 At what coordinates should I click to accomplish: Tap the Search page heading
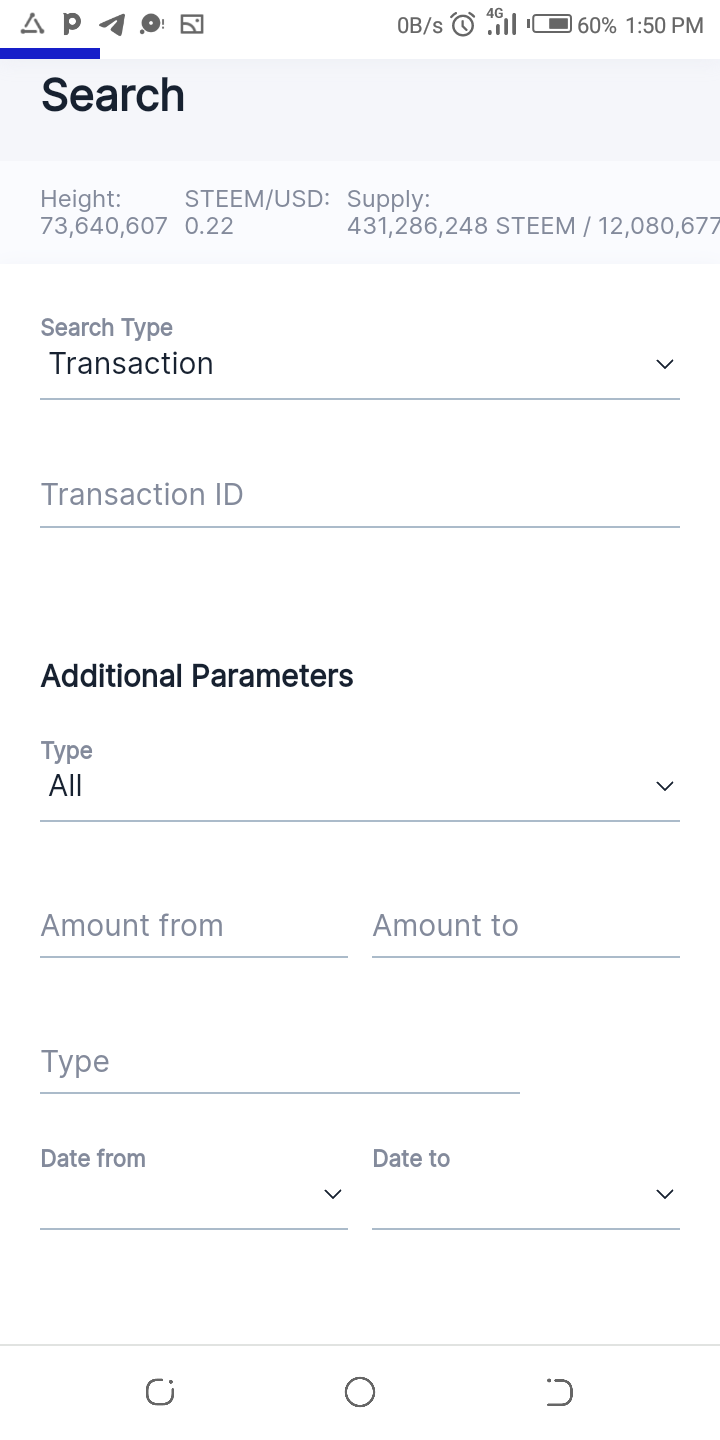[113, 96]
